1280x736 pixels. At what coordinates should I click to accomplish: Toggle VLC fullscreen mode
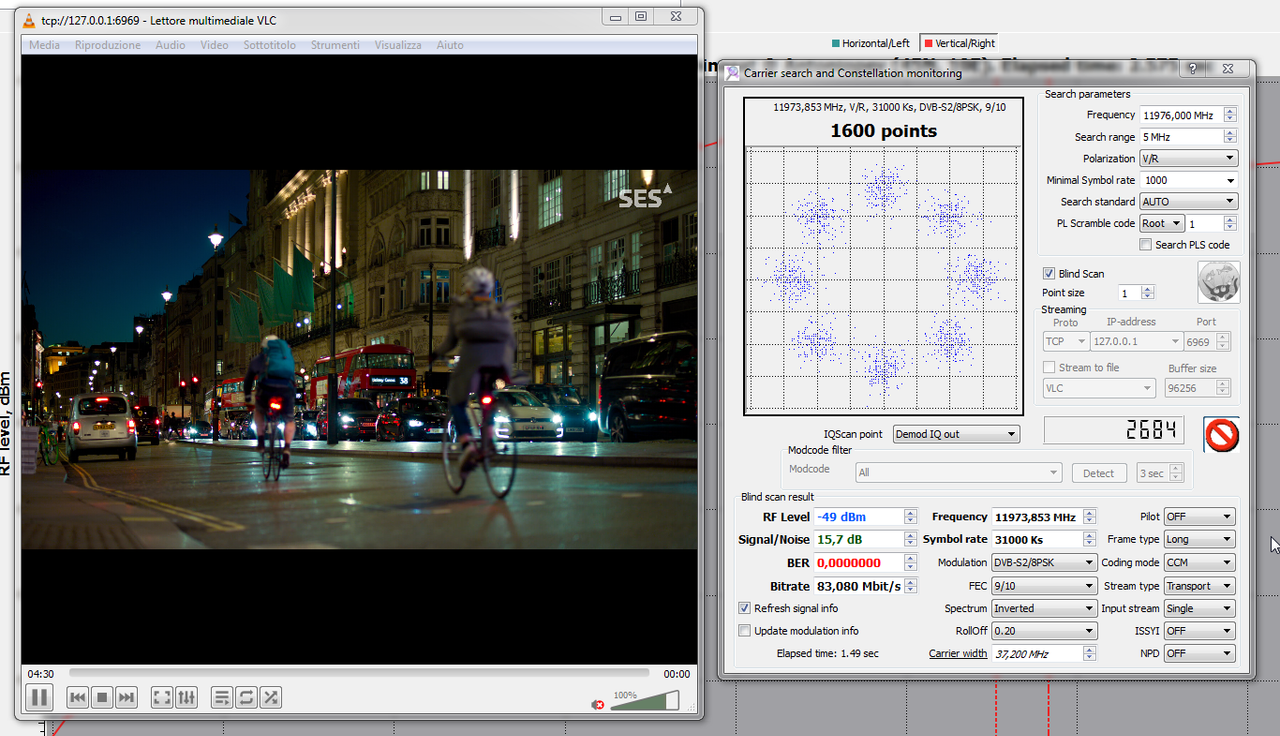click(162, 697)
